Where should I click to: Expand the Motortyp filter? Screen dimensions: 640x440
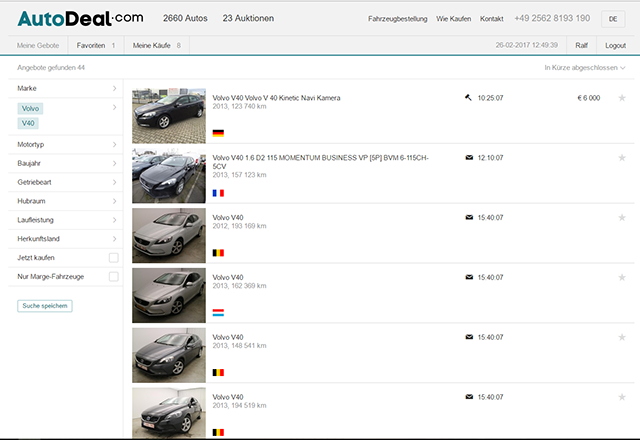tap(65, 144)
